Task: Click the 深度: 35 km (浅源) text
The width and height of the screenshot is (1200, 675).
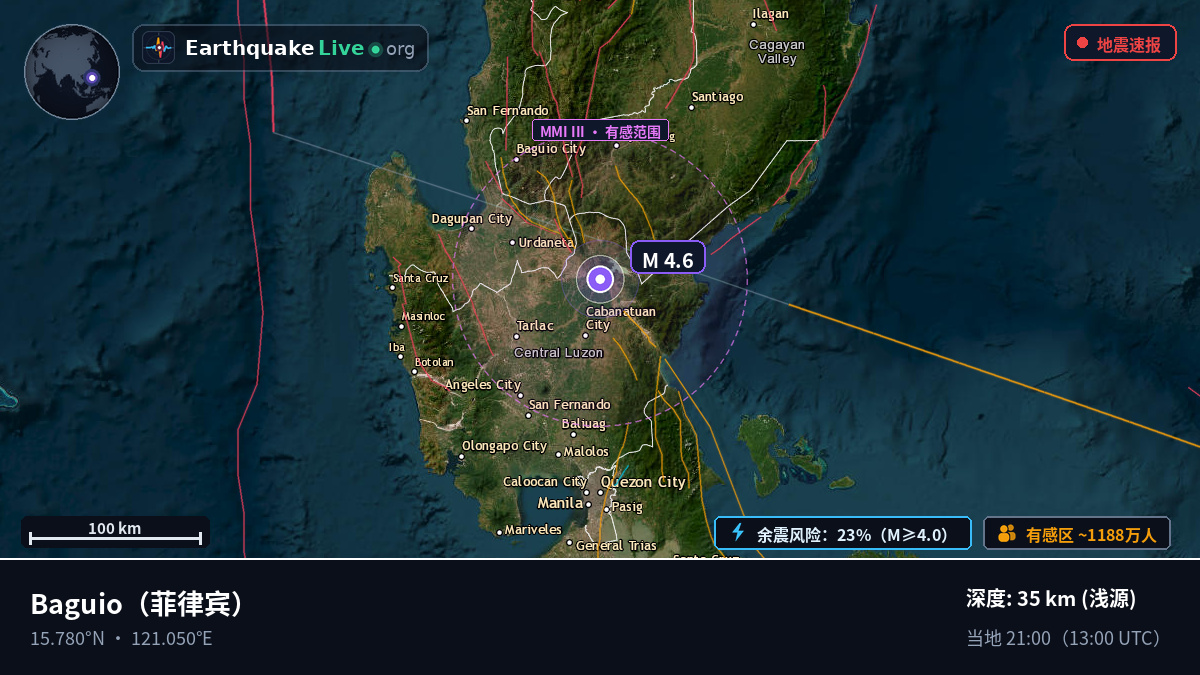Action: tap(1051, 599)
